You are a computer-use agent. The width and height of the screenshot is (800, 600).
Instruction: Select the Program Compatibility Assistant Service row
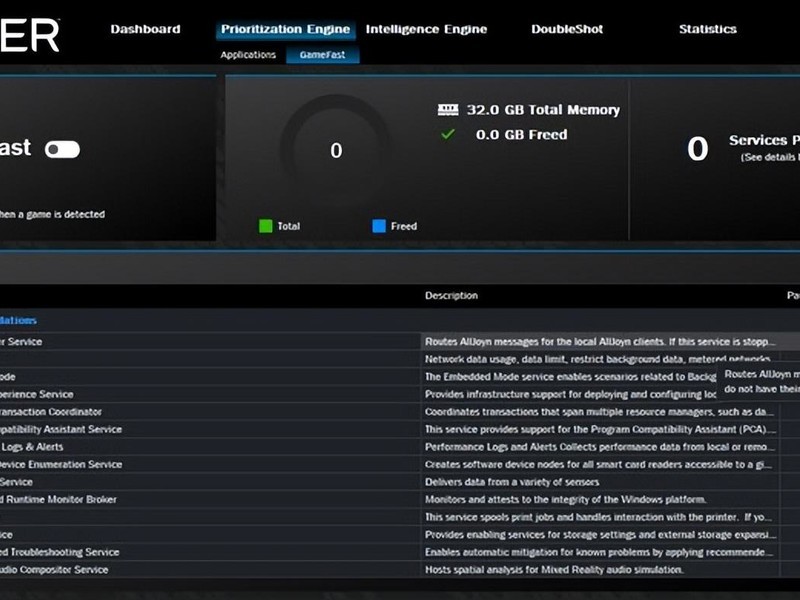click(x=400, y=429)
